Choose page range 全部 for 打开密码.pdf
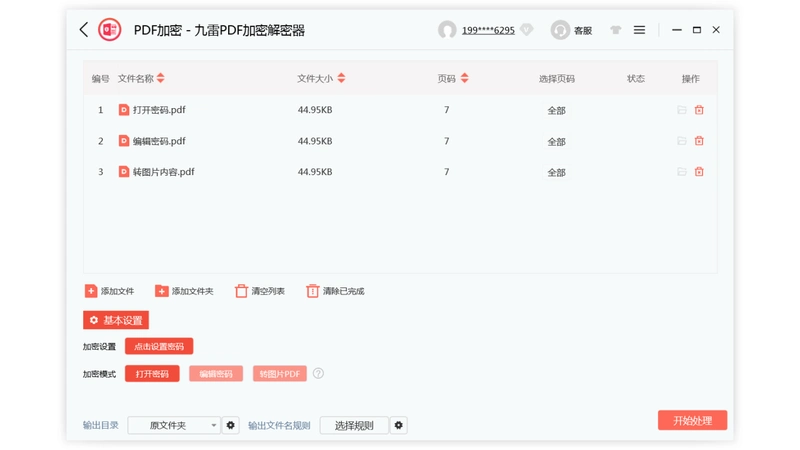 pyautogui.click(x=556, y=110)
